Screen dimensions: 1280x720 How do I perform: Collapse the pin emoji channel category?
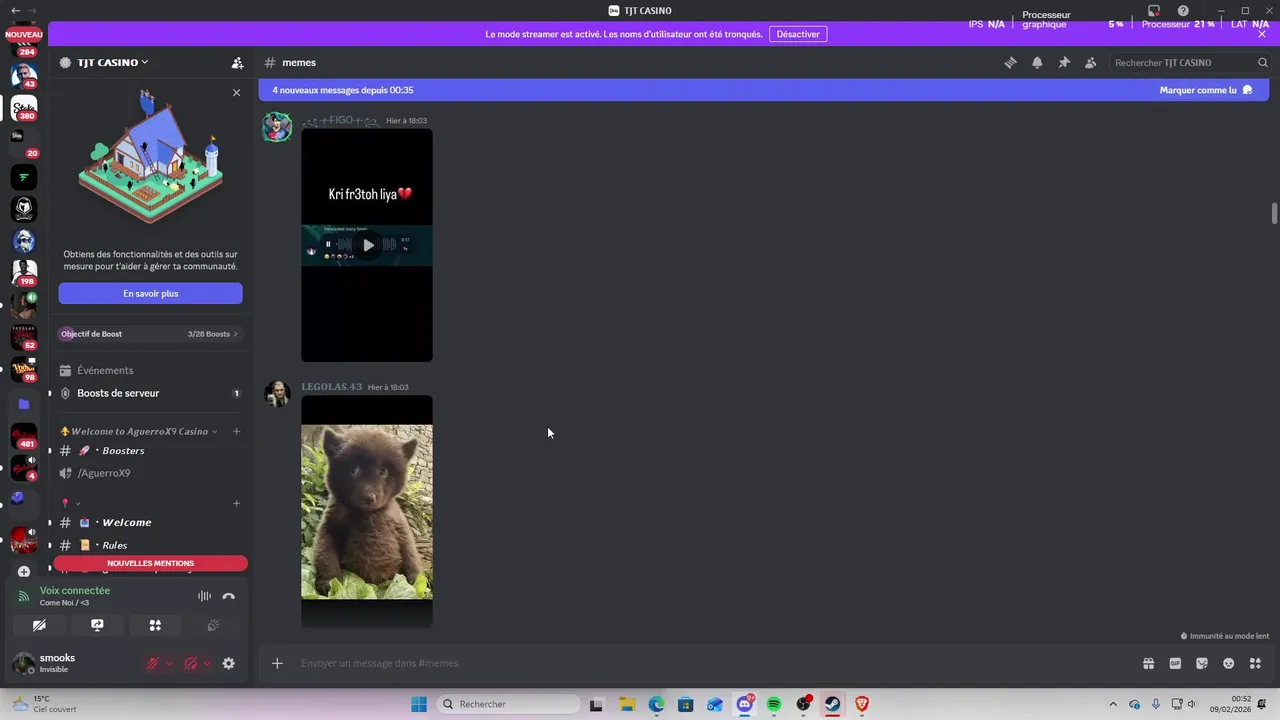(71, 503)
